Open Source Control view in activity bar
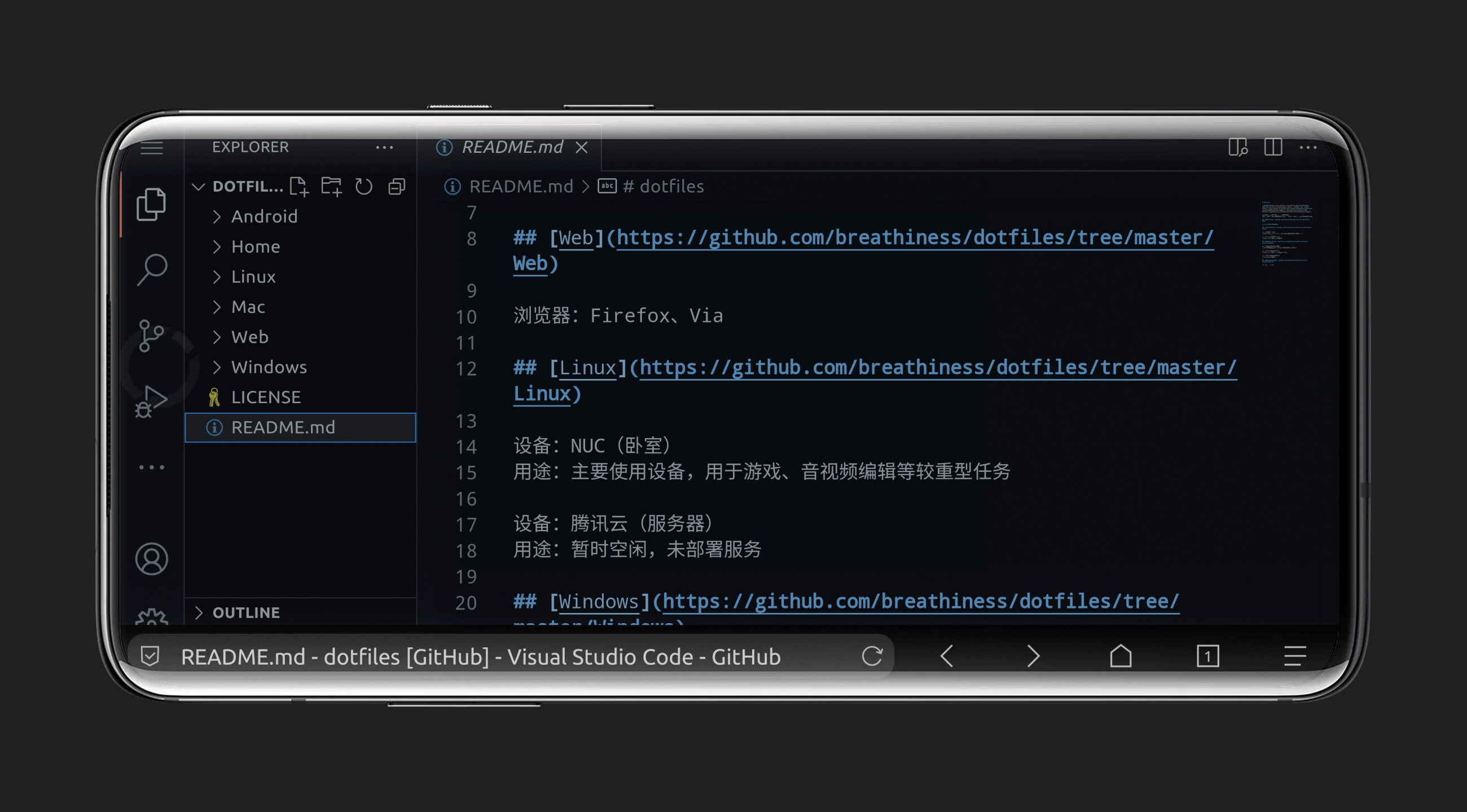This screenshot has height=812, width=1467. [151, 335]
